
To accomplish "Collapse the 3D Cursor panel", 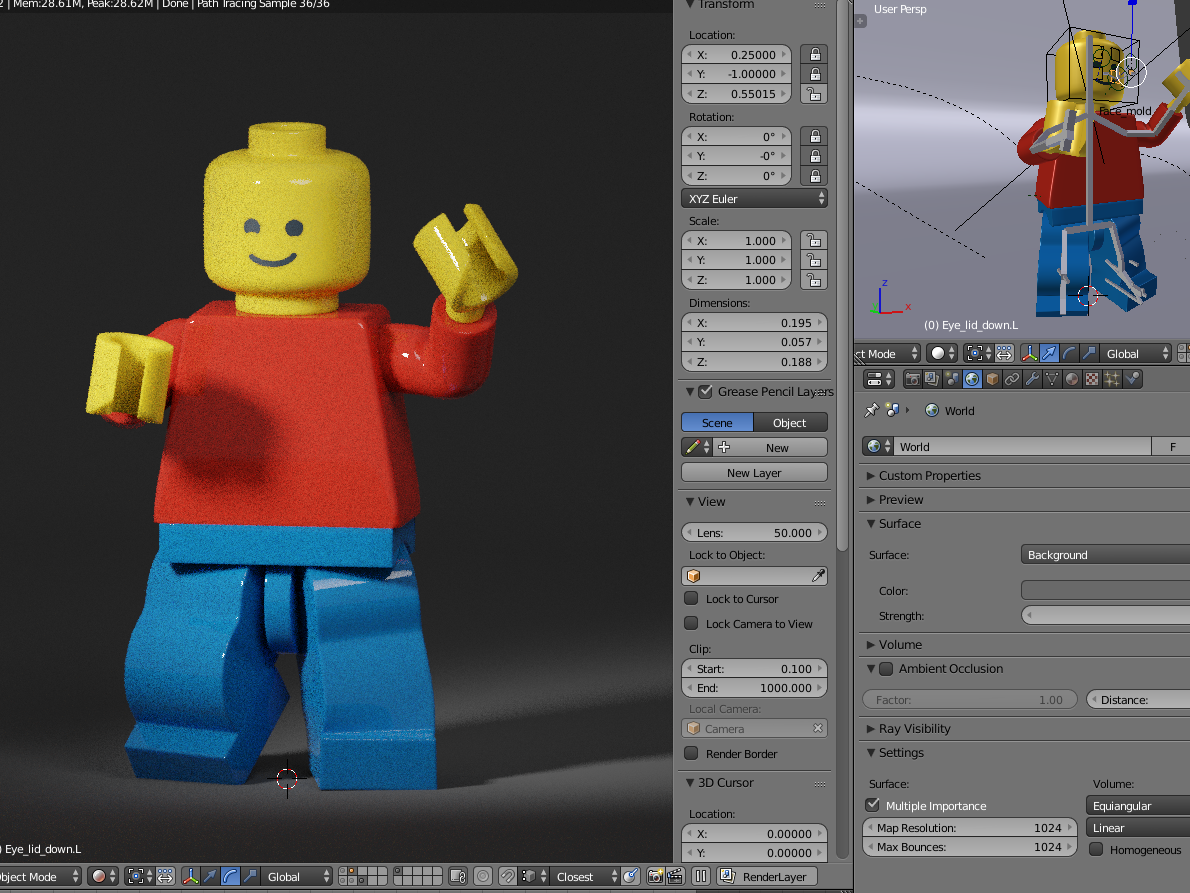I will [690, 782].
